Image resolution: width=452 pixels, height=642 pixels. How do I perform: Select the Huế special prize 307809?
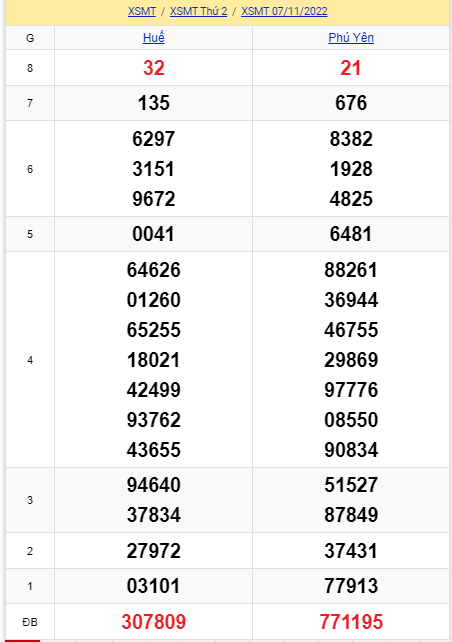(154, 622)
